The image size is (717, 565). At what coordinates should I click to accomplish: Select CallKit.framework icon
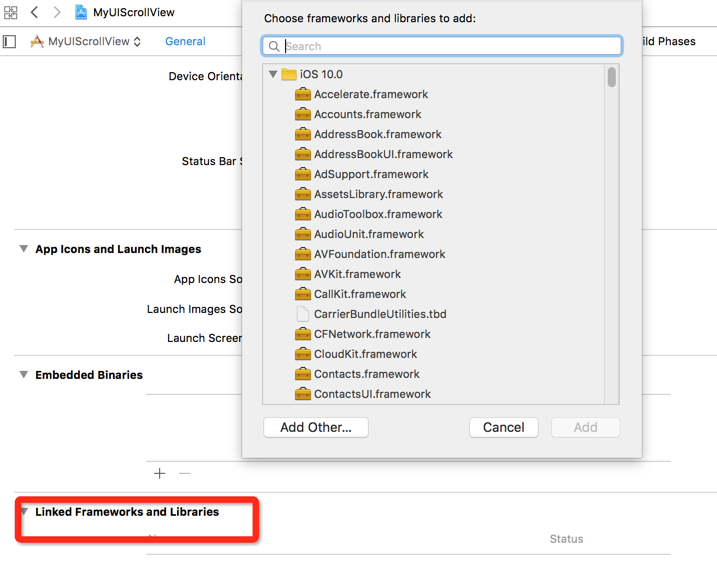pos(303,294)
